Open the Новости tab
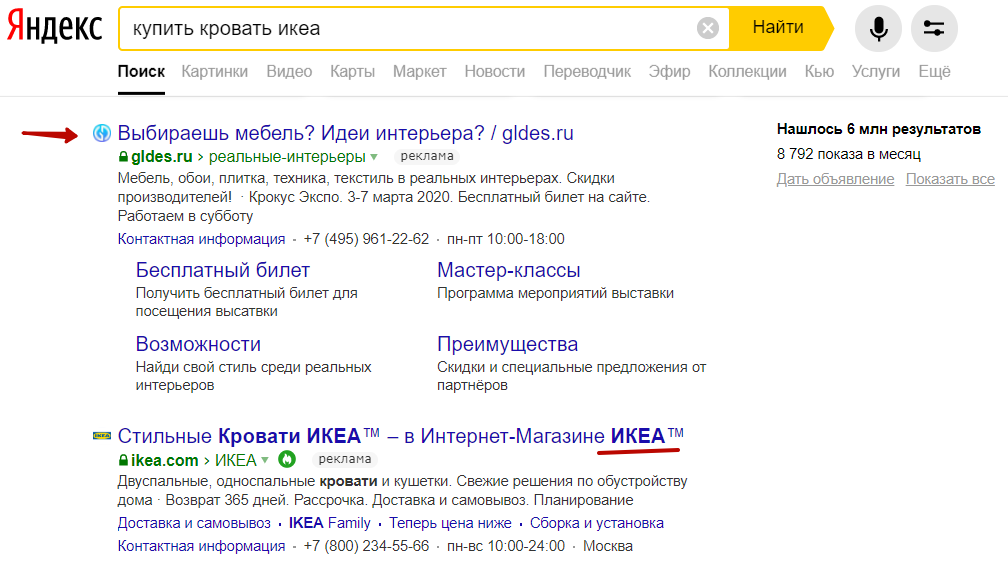Image resolution: width=1008 pixels, height=571 pixels. tap(495, 71)
